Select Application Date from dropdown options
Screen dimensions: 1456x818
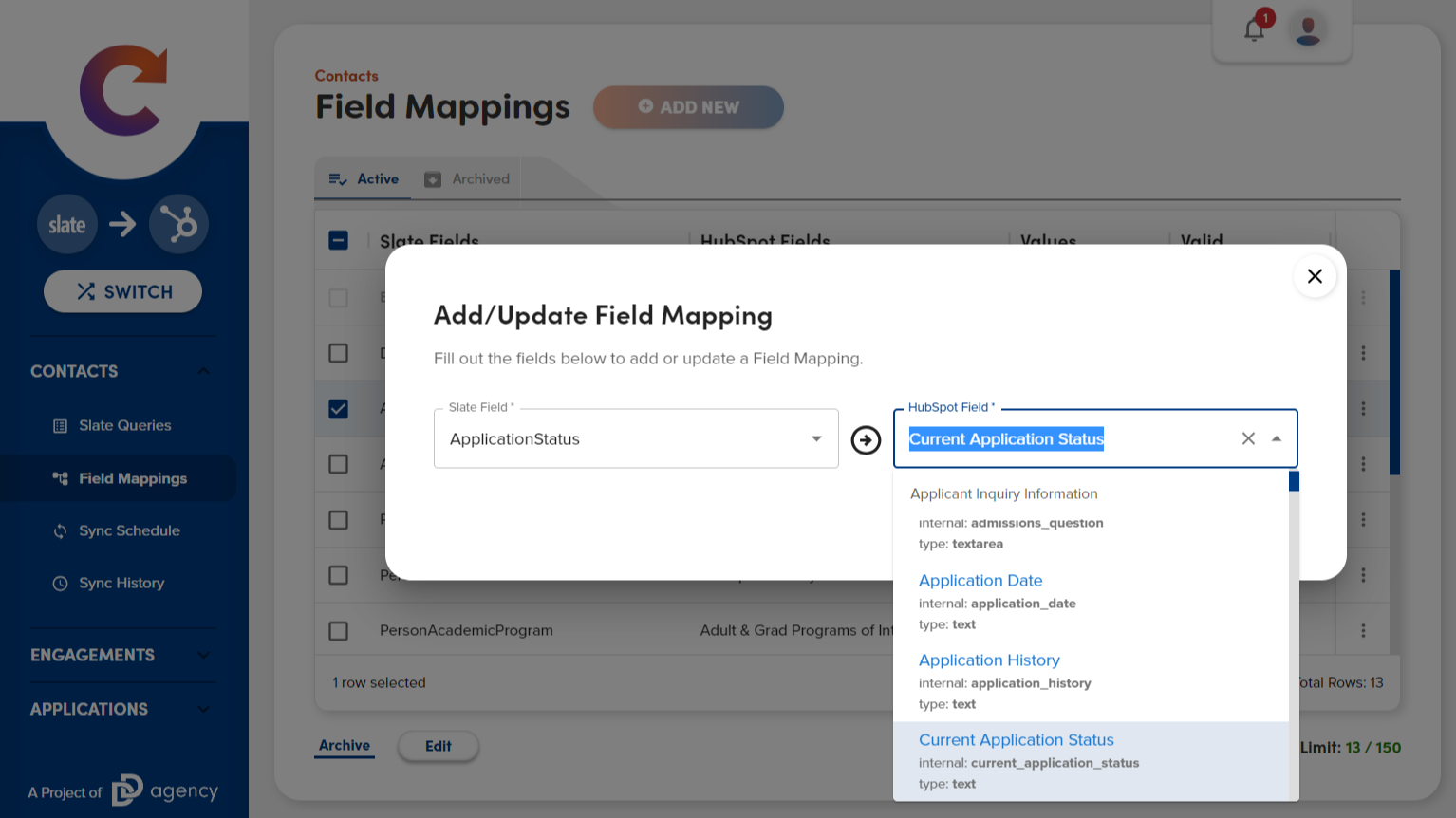(x=980, y=581)
